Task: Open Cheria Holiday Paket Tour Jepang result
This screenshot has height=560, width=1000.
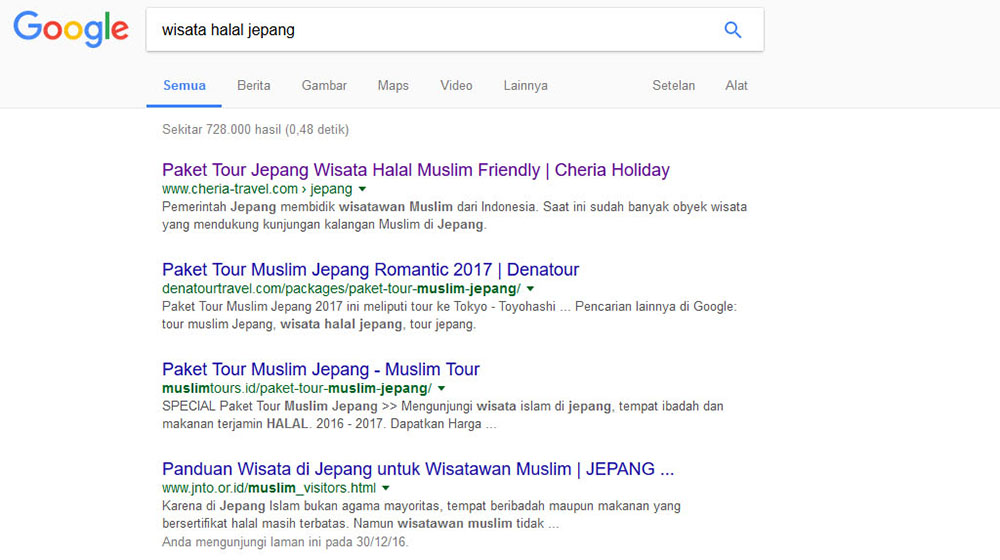Action: 415,170
